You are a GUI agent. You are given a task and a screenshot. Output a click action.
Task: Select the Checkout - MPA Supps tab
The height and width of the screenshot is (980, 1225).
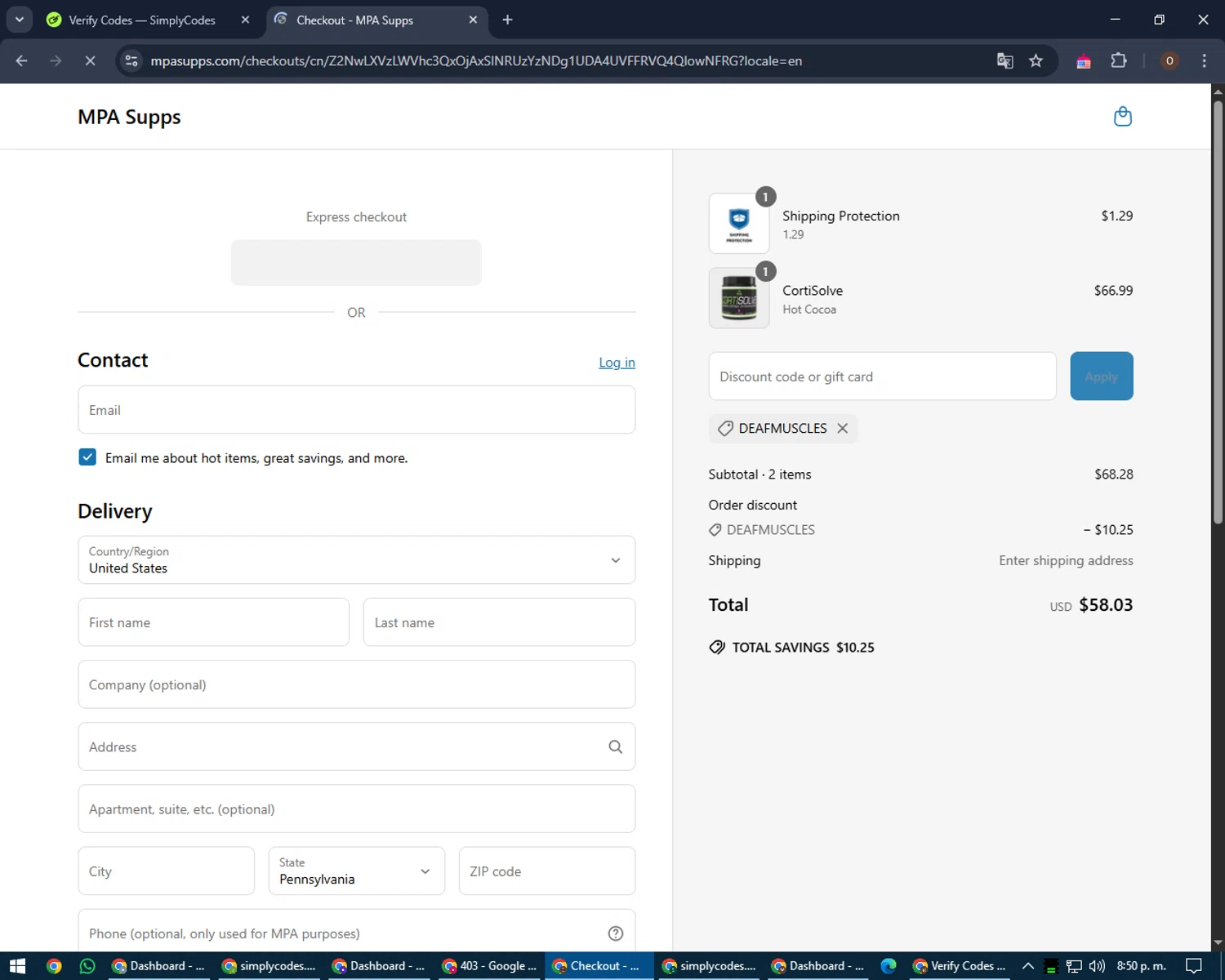354,20
